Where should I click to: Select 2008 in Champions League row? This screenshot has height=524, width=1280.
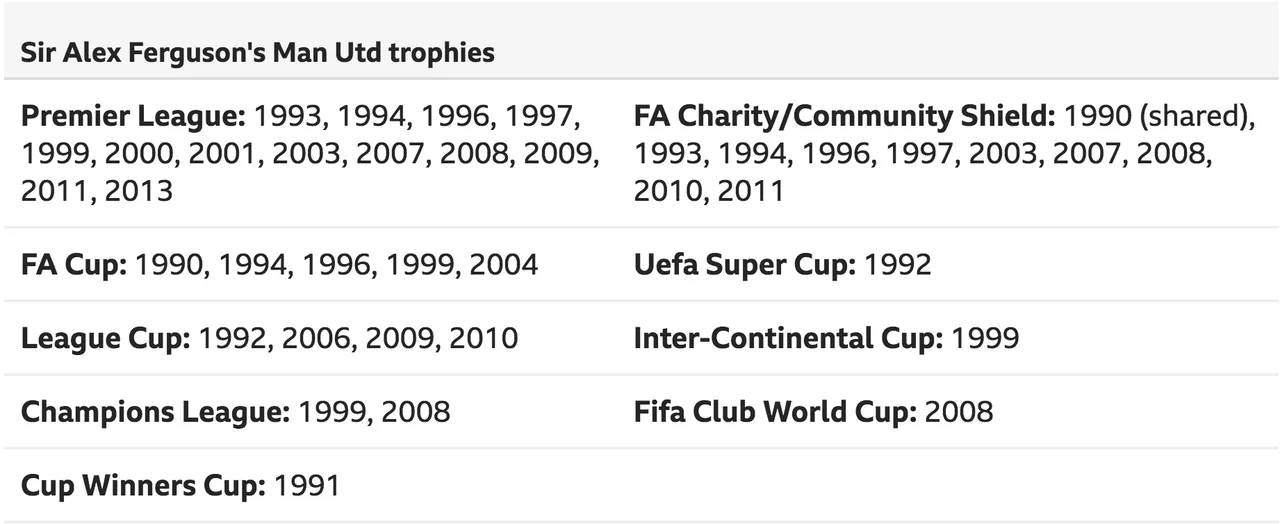click(x=415, y=411)
